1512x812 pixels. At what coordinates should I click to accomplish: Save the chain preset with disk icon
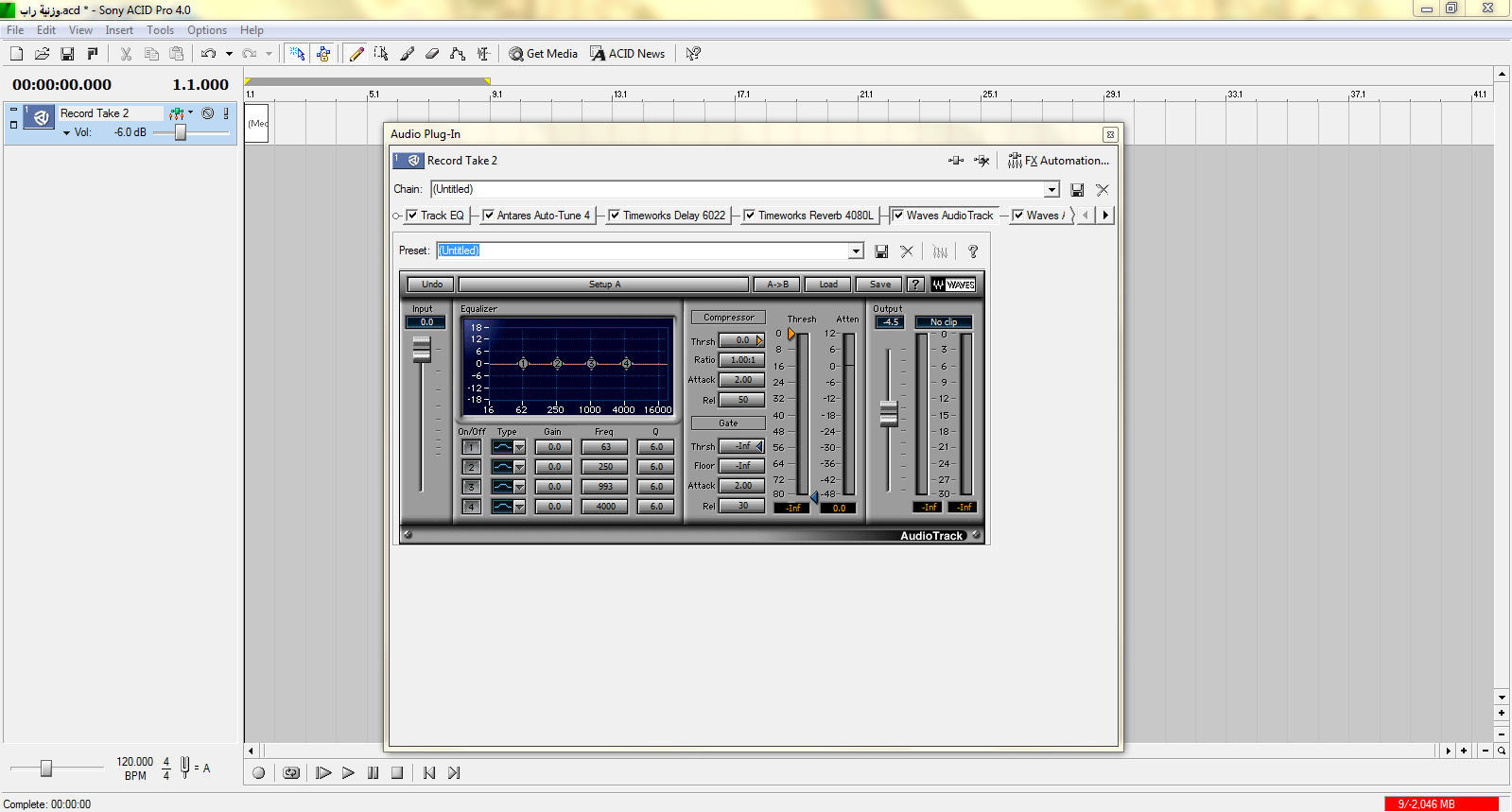click(x=1077, y=190)
